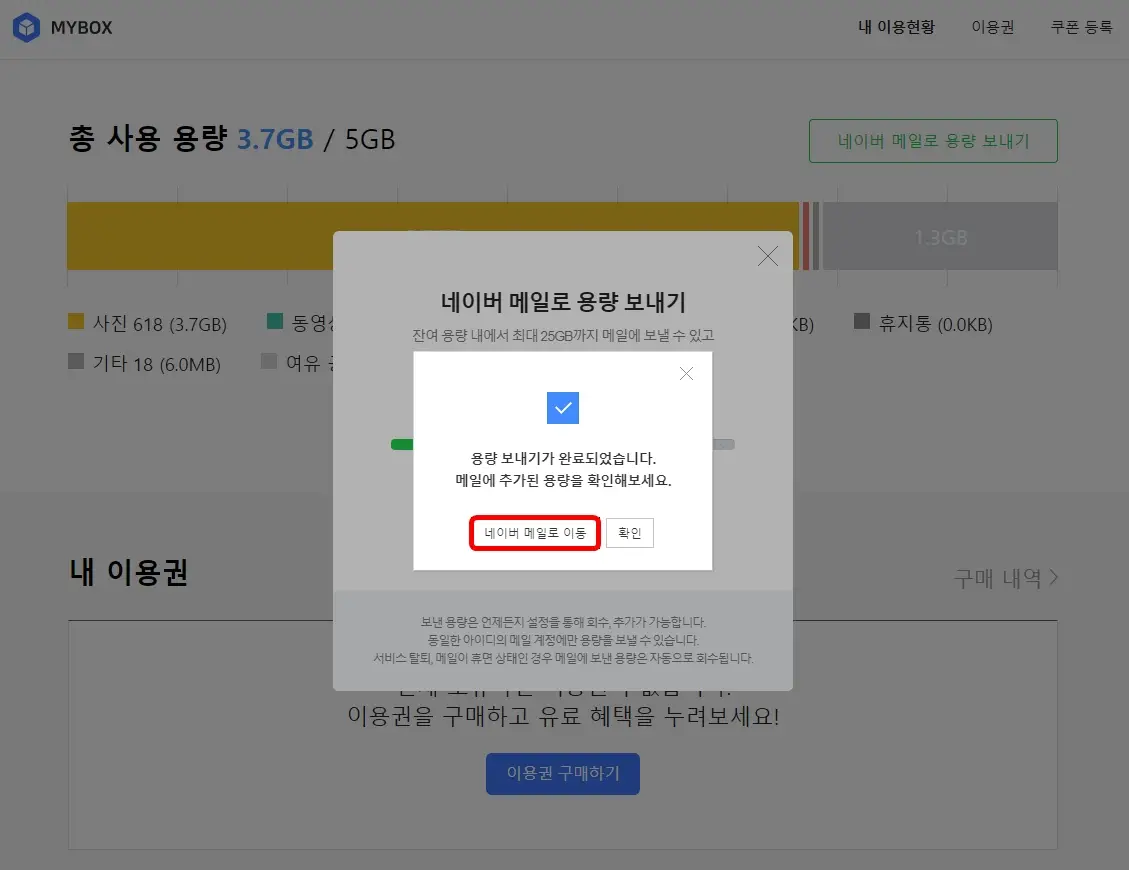Click the blue checkmark success icon
The height and width of the screenshot is (870, 1129).
pos(562,407)
